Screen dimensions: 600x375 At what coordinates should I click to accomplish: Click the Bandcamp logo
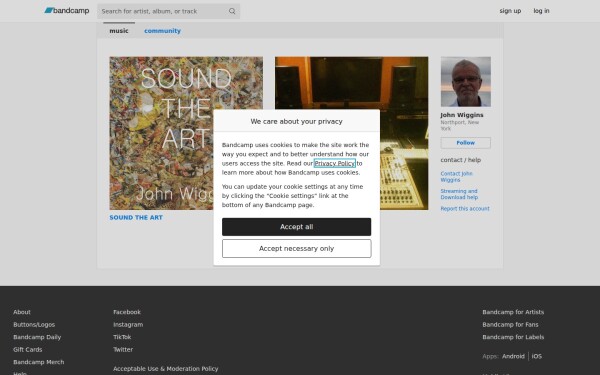pos(67,11)
